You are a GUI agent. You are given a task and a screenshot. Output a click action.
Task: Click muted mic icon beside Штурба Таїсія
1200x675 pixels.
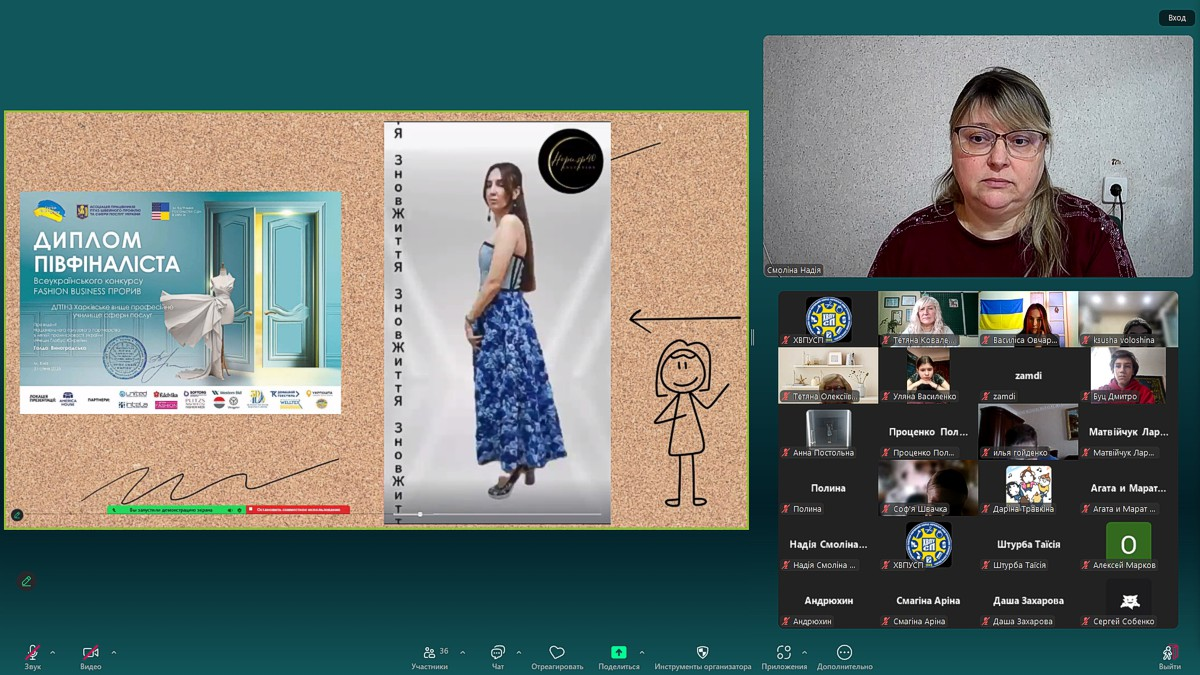click(986, 565)
